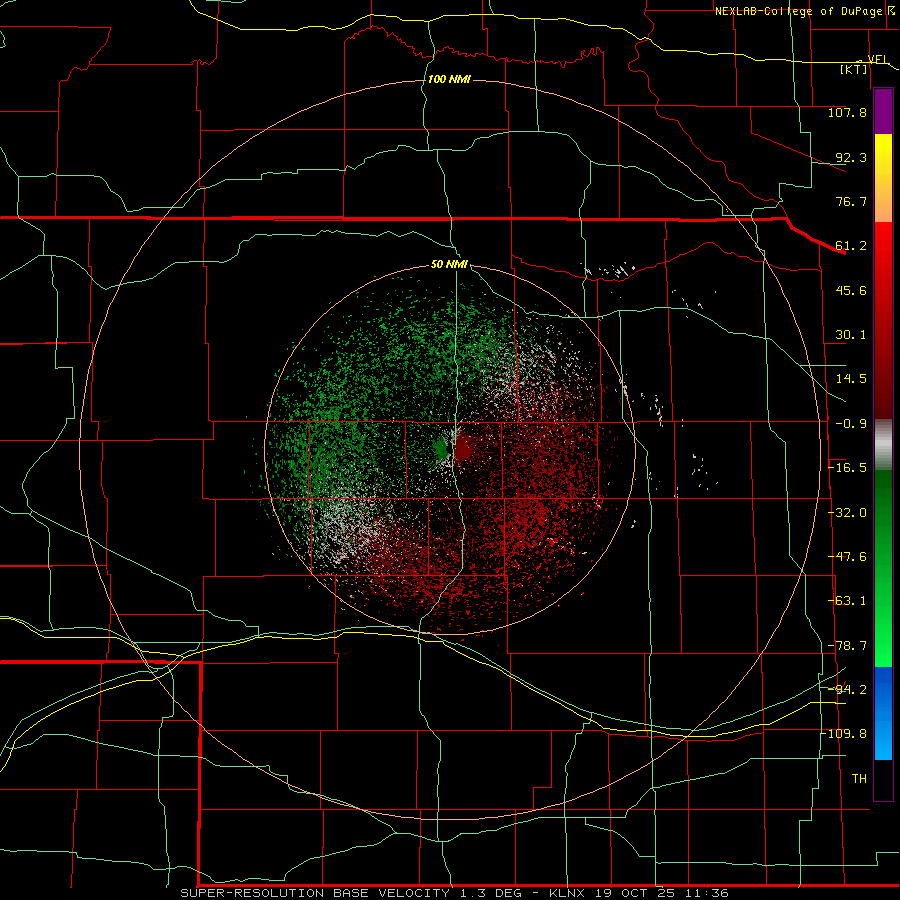Screen dimensions: 900x900
Task: Click the -94.2 velocity scale value
Action: pos(847,690)
